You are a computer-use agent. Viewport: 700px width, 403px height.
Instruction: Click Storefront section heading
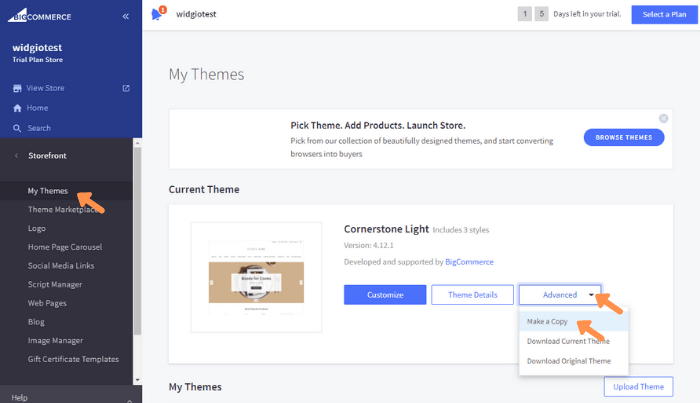pyautogui.click(x=47, y=156)
